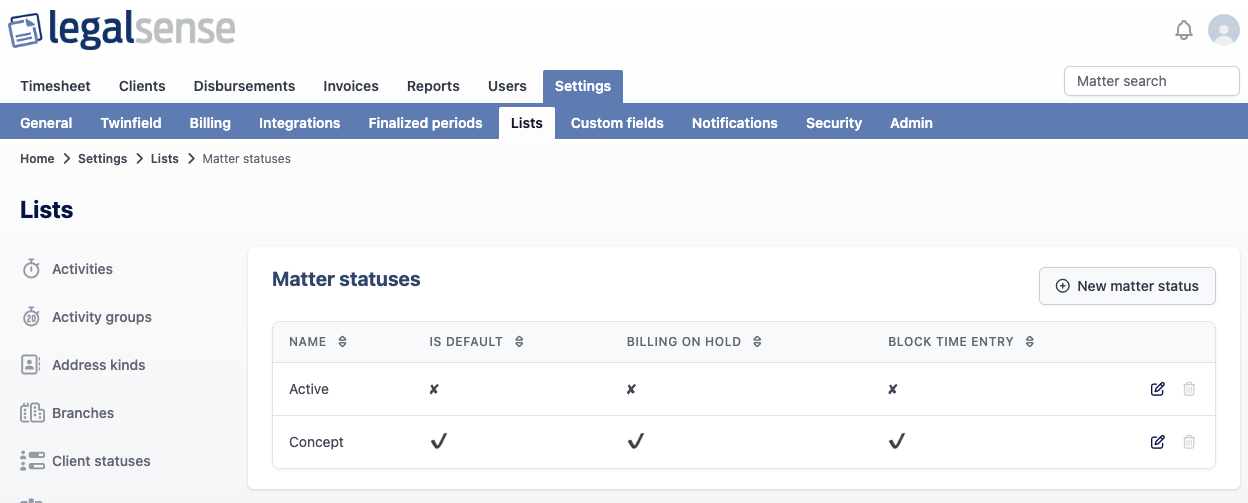
Task: Select the Settings main tab
Action: tap(583, 86)
